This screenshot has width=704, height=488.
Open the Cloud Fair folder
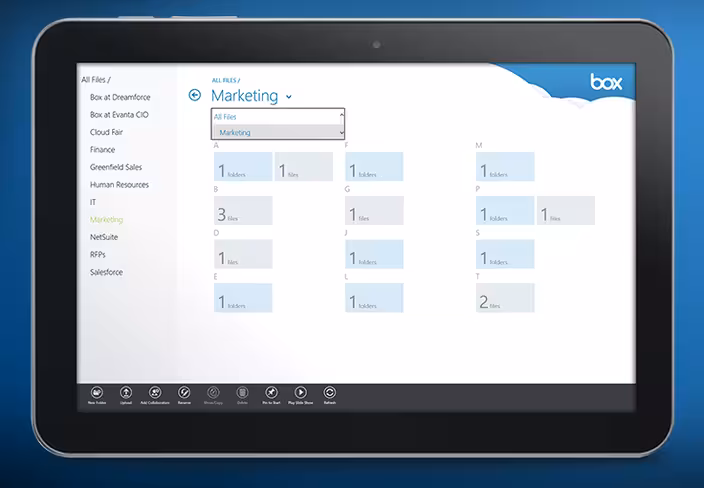coord(106,132)
